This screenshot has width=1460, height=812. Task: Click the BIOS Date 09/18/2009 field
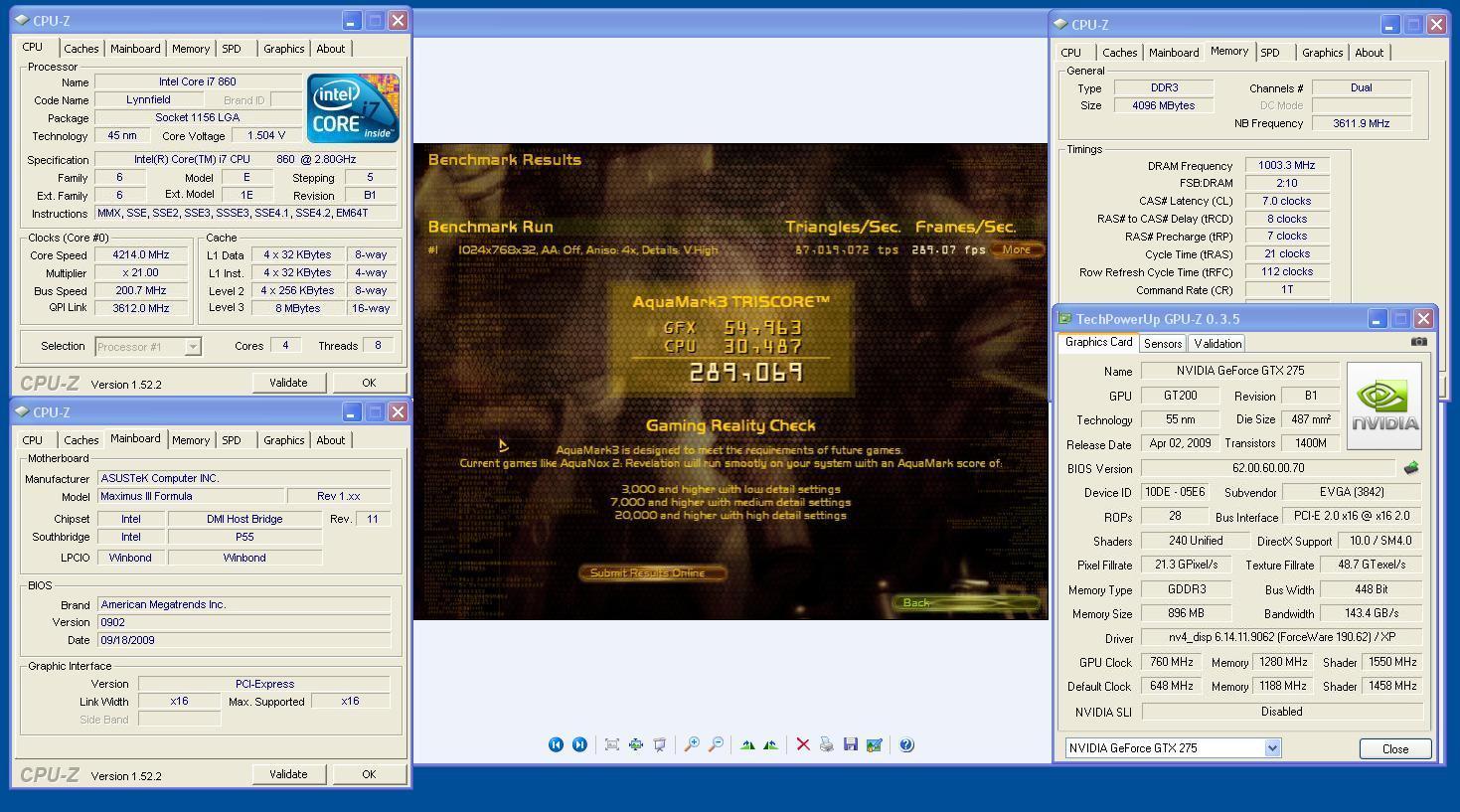coord(244,640)
